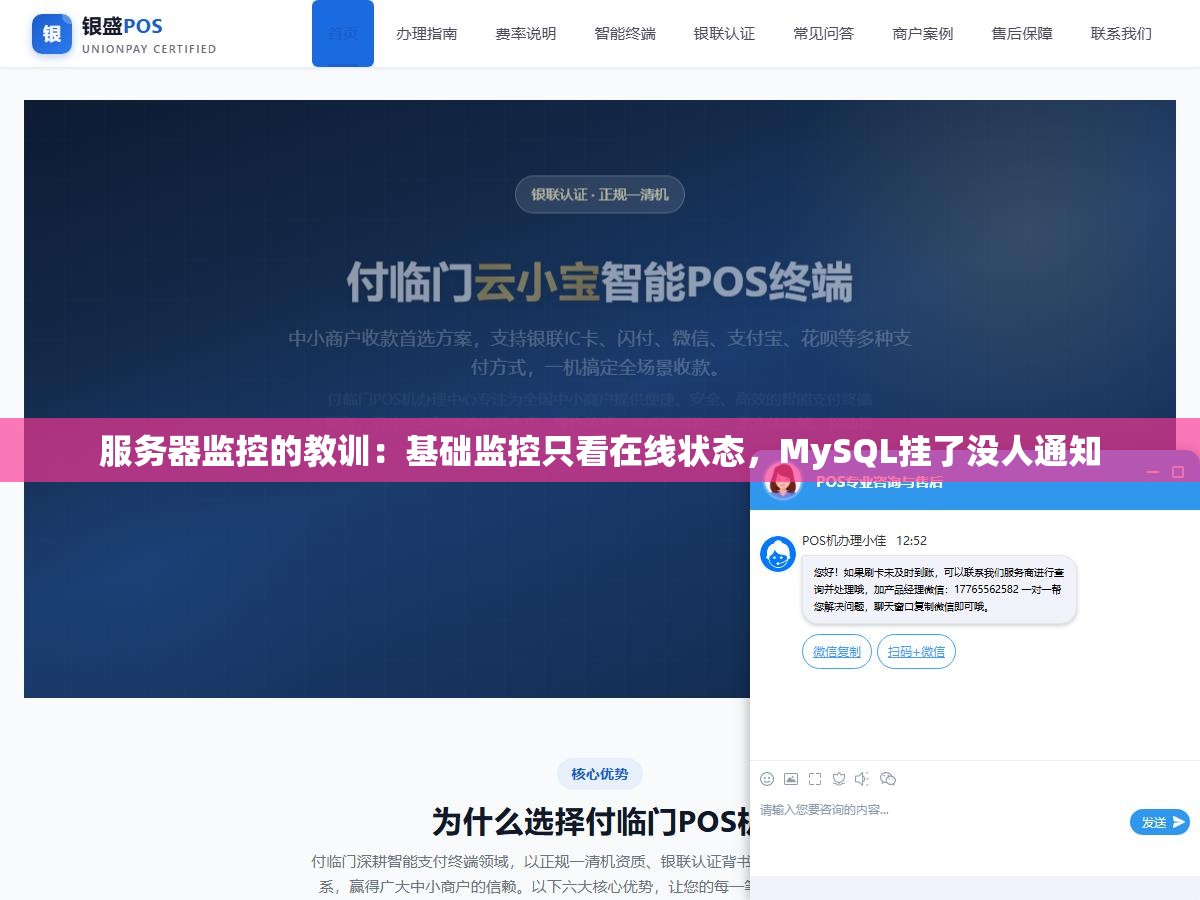
Task: Click the WeChat icon in chat toolbar
Action: 888,779
